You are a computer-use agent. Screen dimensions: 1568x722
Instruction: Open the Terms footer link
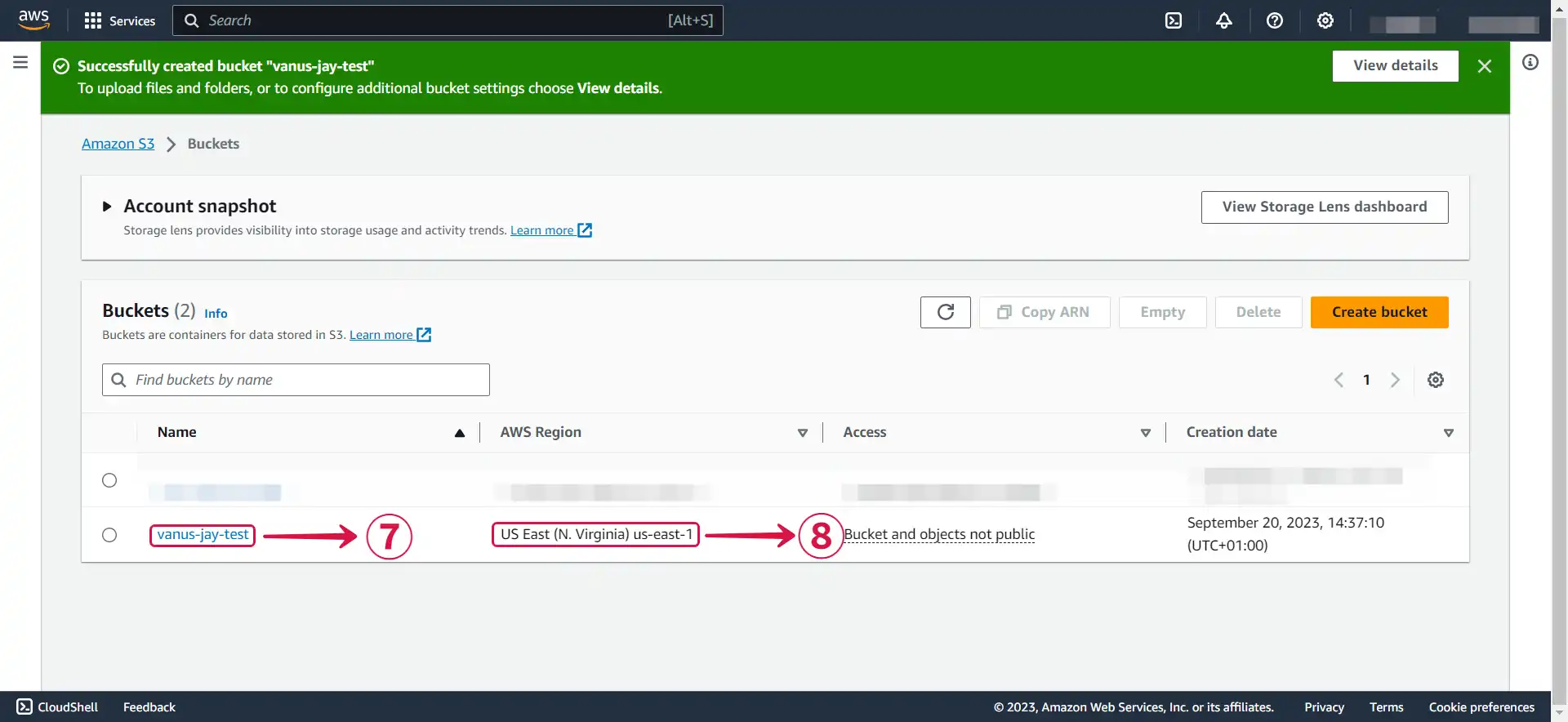[x=1386, y=707]
